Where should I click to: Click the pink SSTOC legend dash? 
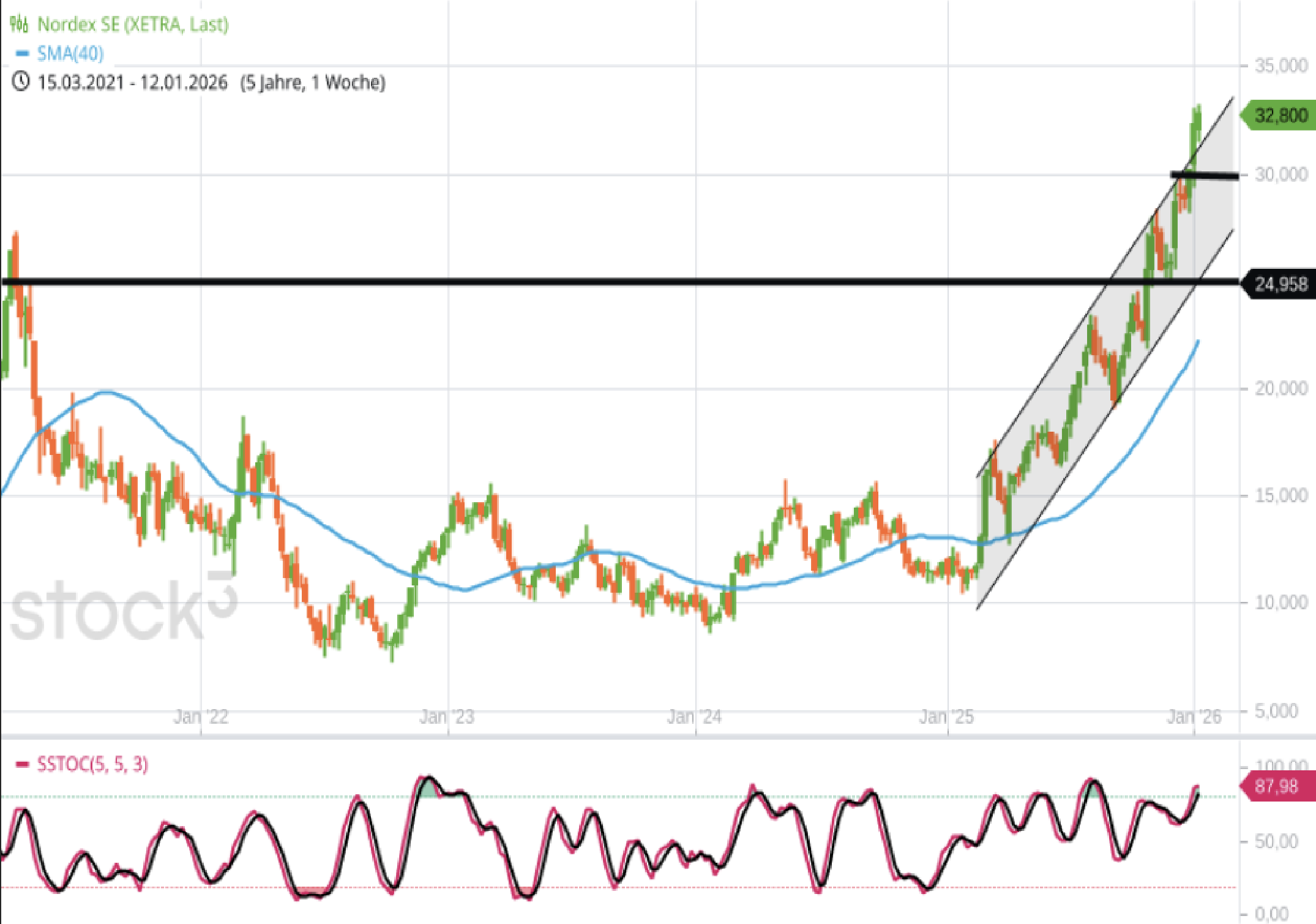click(22, 764)
